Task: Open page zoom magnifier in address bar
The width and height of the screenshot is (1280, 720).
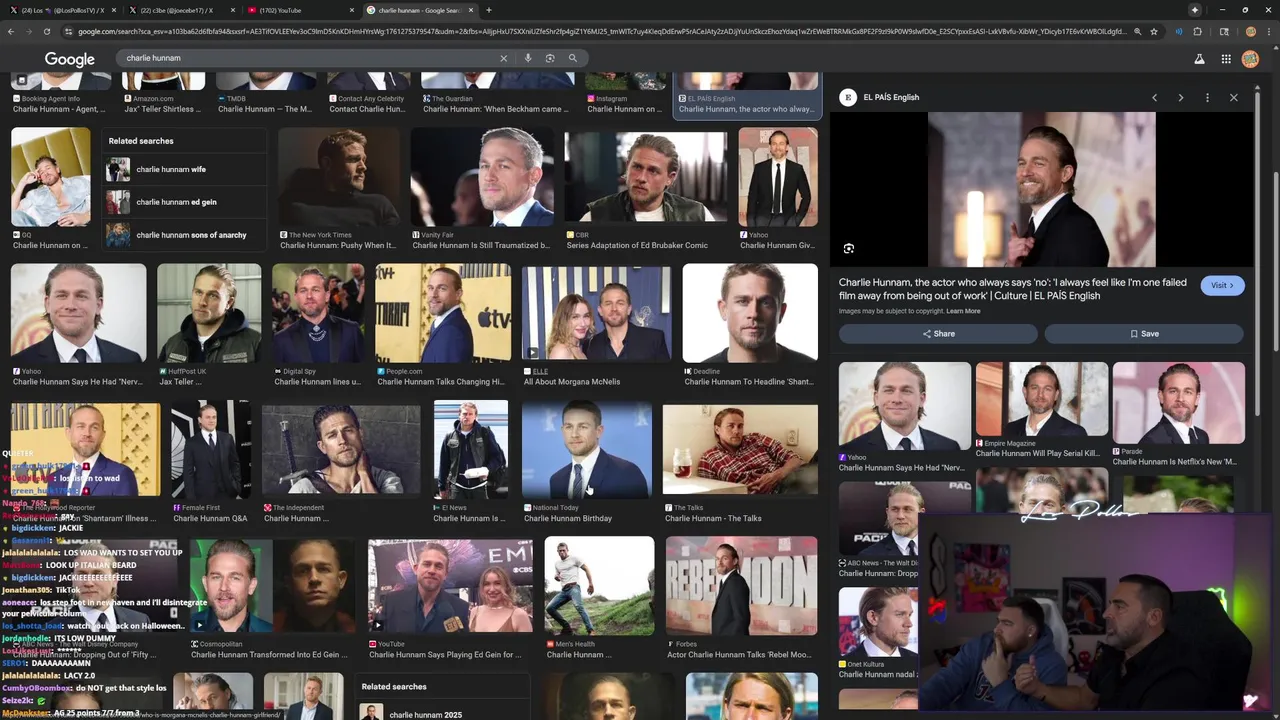Action: (1137, 32)
